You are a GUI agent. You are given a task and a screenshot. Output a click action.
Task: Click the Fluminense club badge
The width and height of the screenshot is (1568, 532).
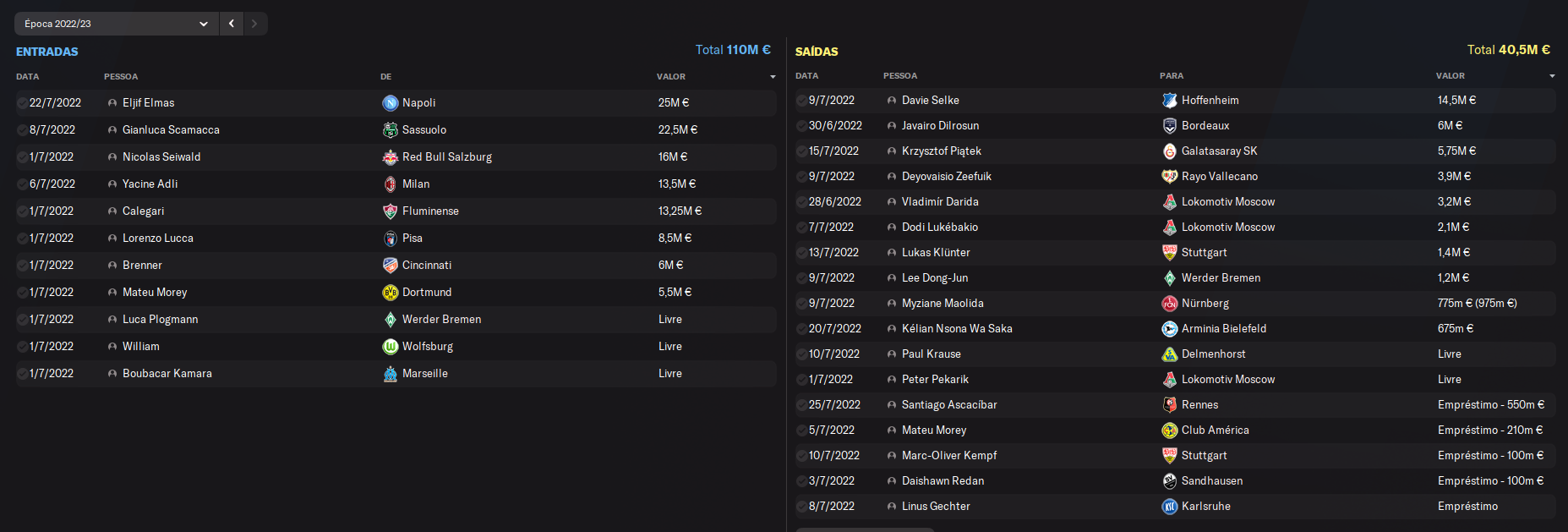pyautogui.click(x=390, y=211)
